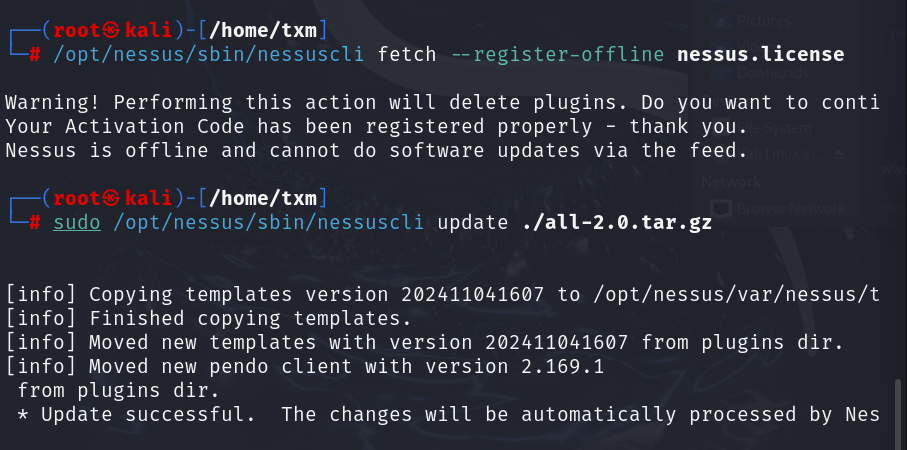Click the Browse Network monitor icon
907x450 pixels.
pos(720,208)
